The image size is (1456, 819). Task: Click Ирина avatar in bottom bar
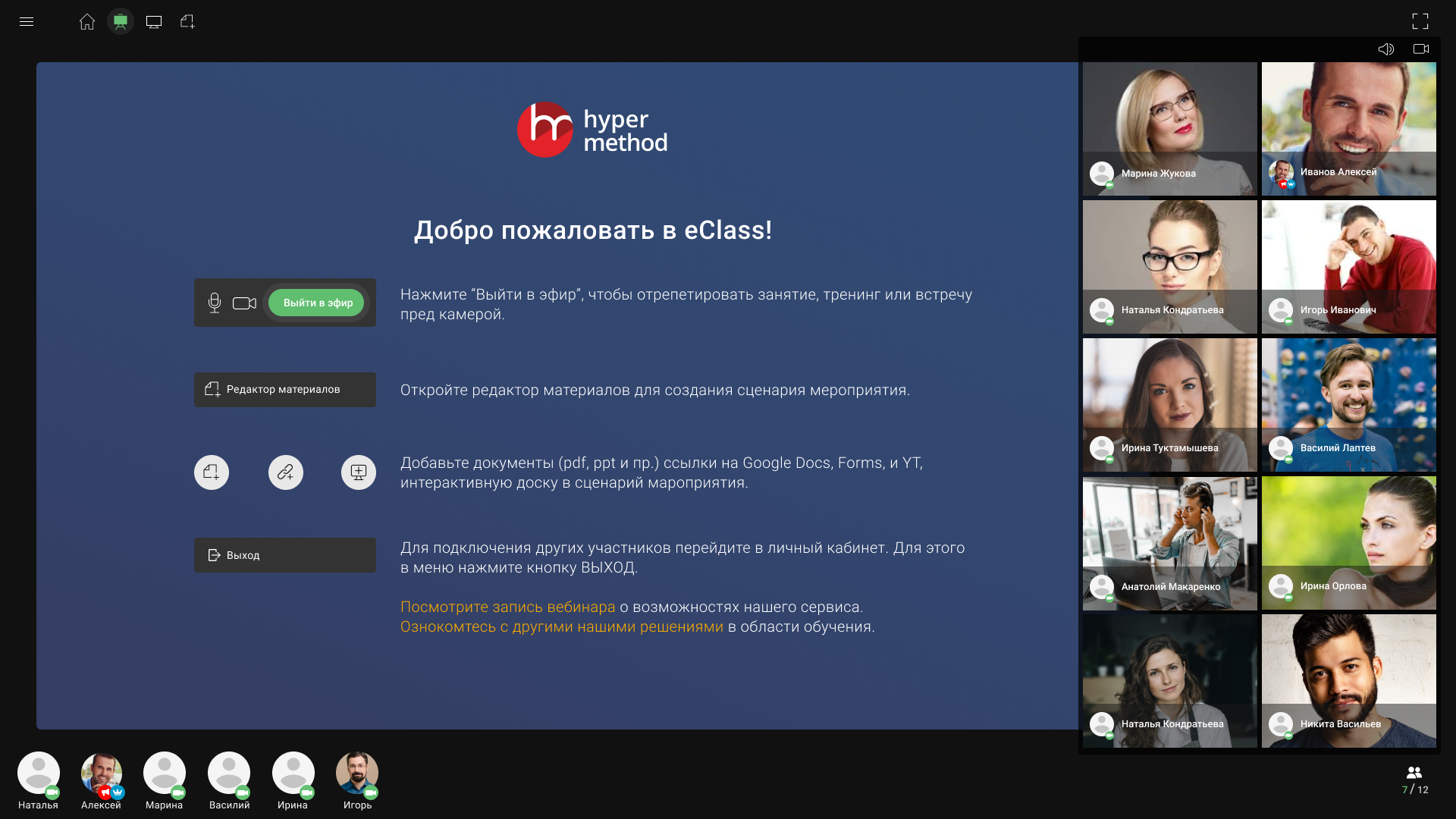click(293, 773)
